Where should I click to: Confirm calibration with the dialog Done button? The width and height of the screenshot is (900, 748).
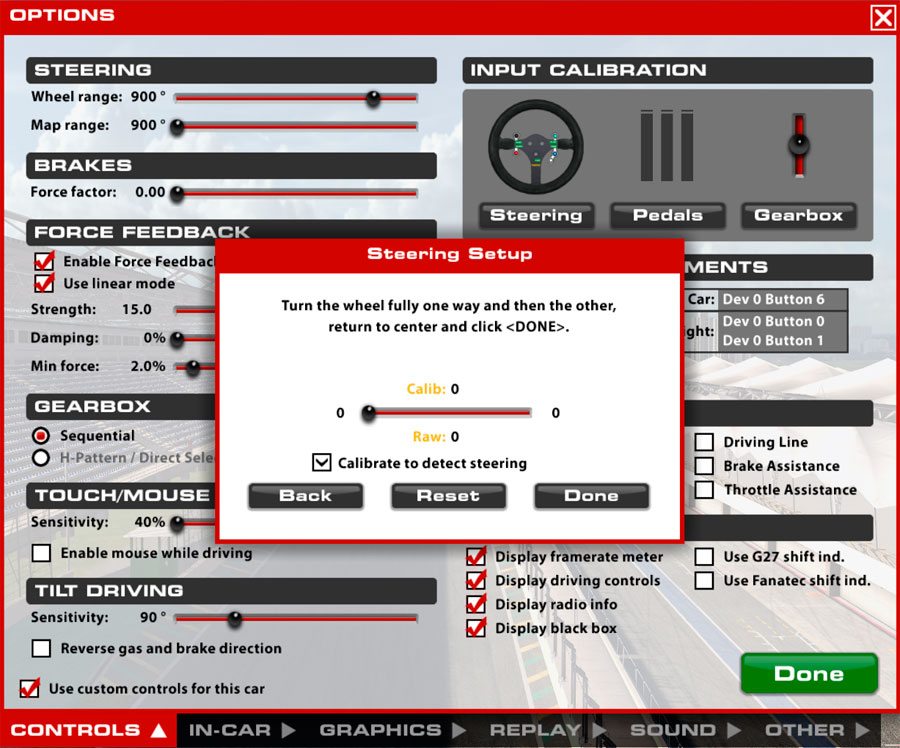pyautogui.click(x=591, y=496)
